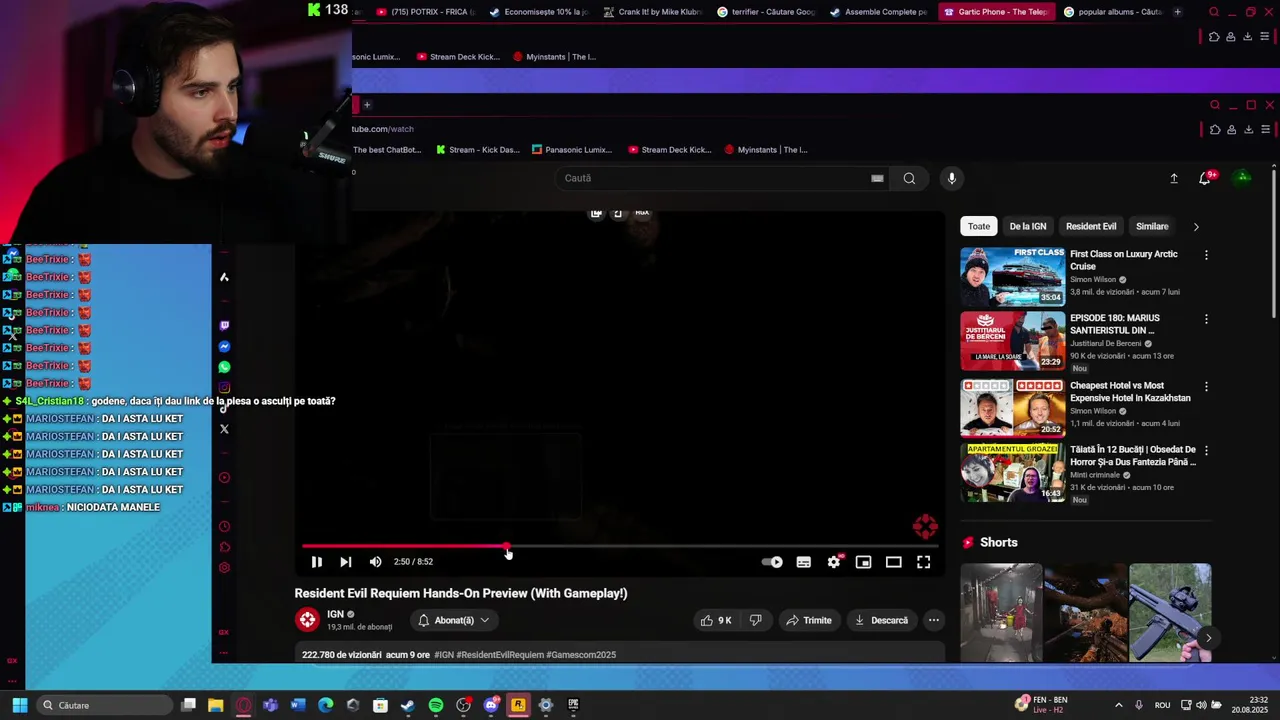
Task: Open Messenger icon in browser sidebar
Action: click(x=224, y=347)
